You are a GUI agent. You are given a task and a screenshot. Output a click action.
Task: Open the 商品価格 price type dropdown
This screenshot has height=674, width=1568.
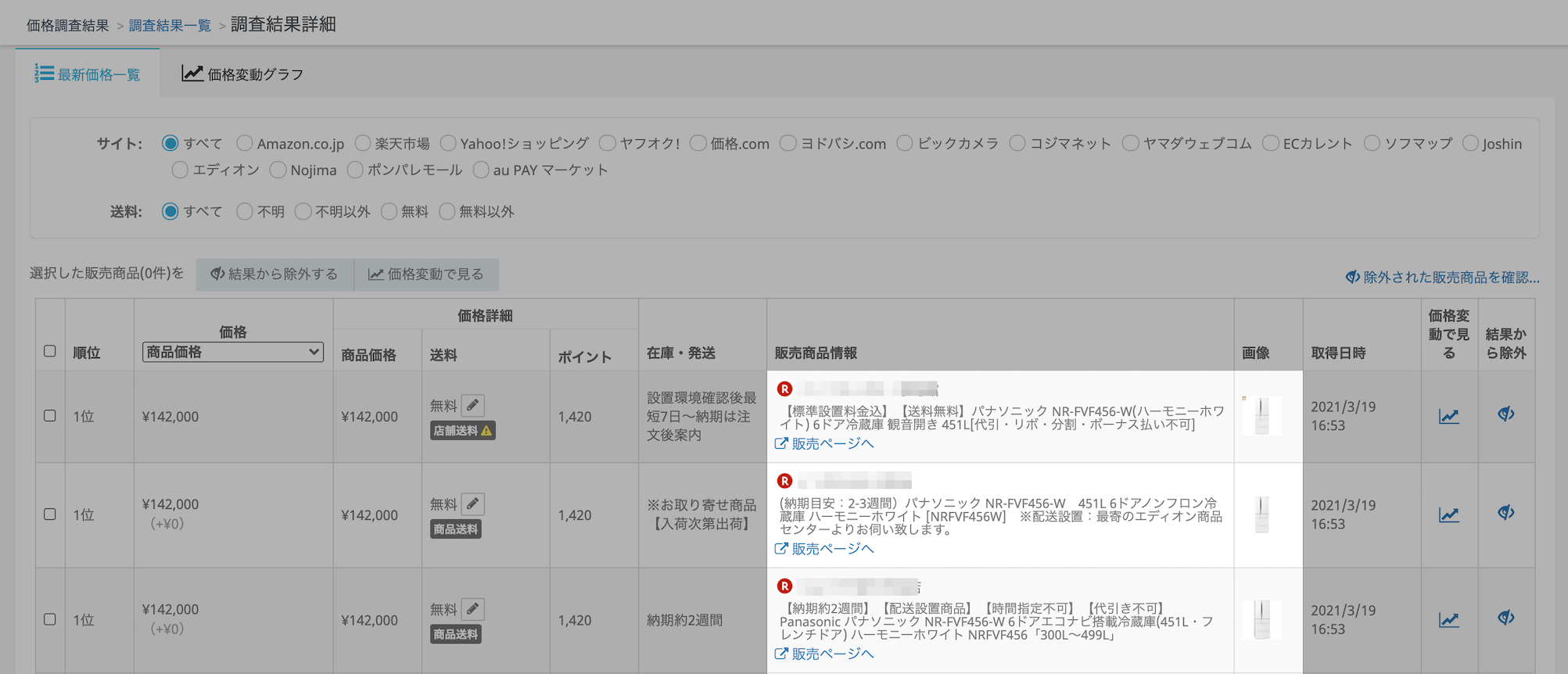(232, 352)
